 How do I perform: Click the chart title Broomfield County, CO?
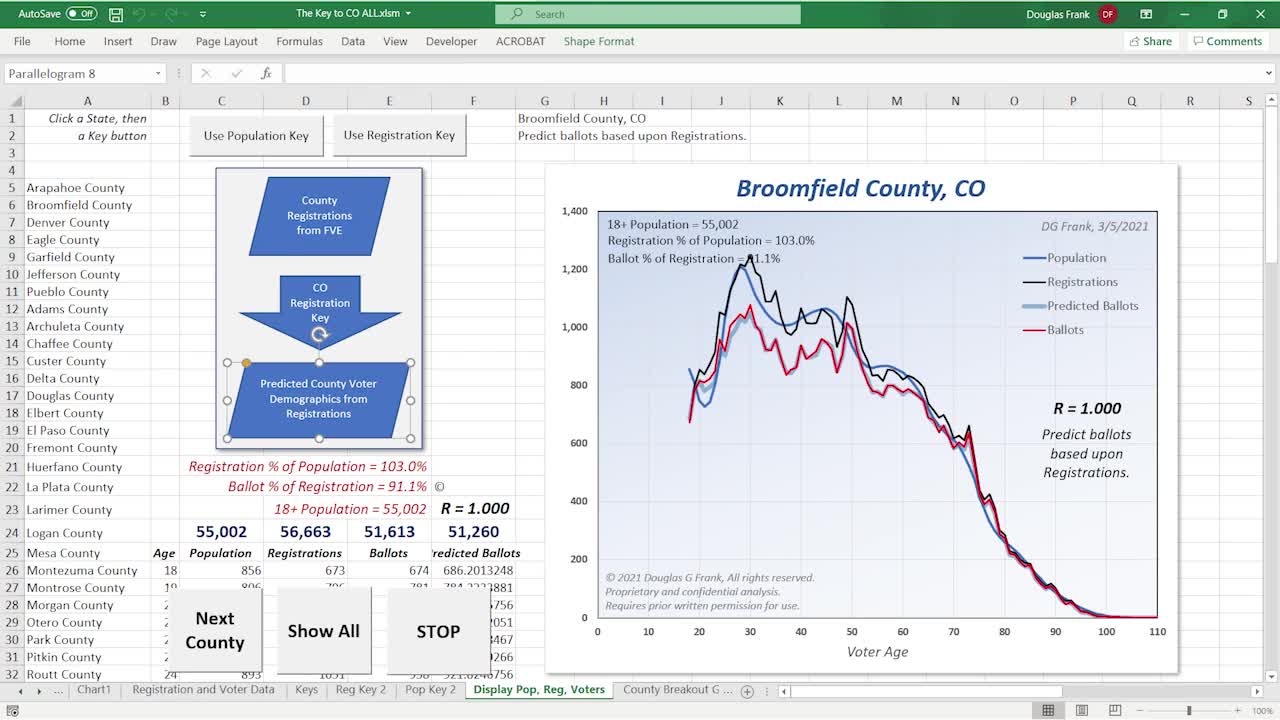pyautogui.click(x=860, y=188)
